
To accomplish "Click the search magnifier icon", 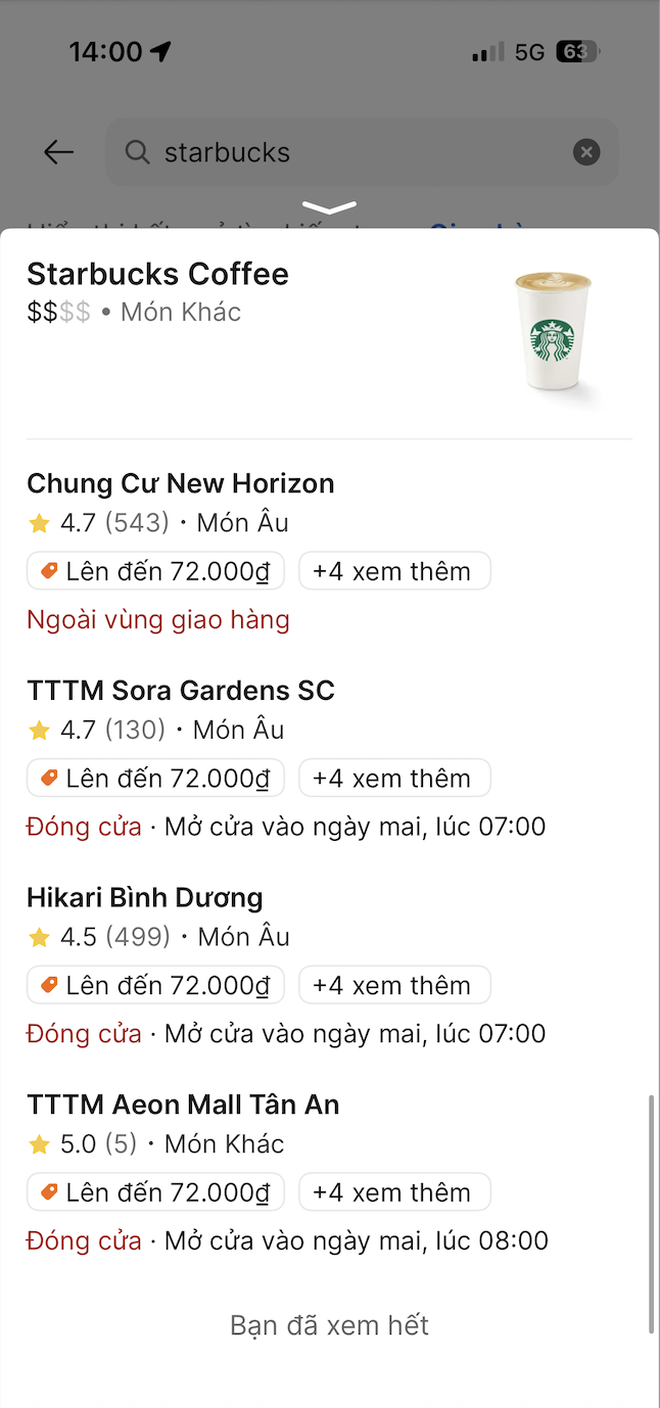I will 137,152.
